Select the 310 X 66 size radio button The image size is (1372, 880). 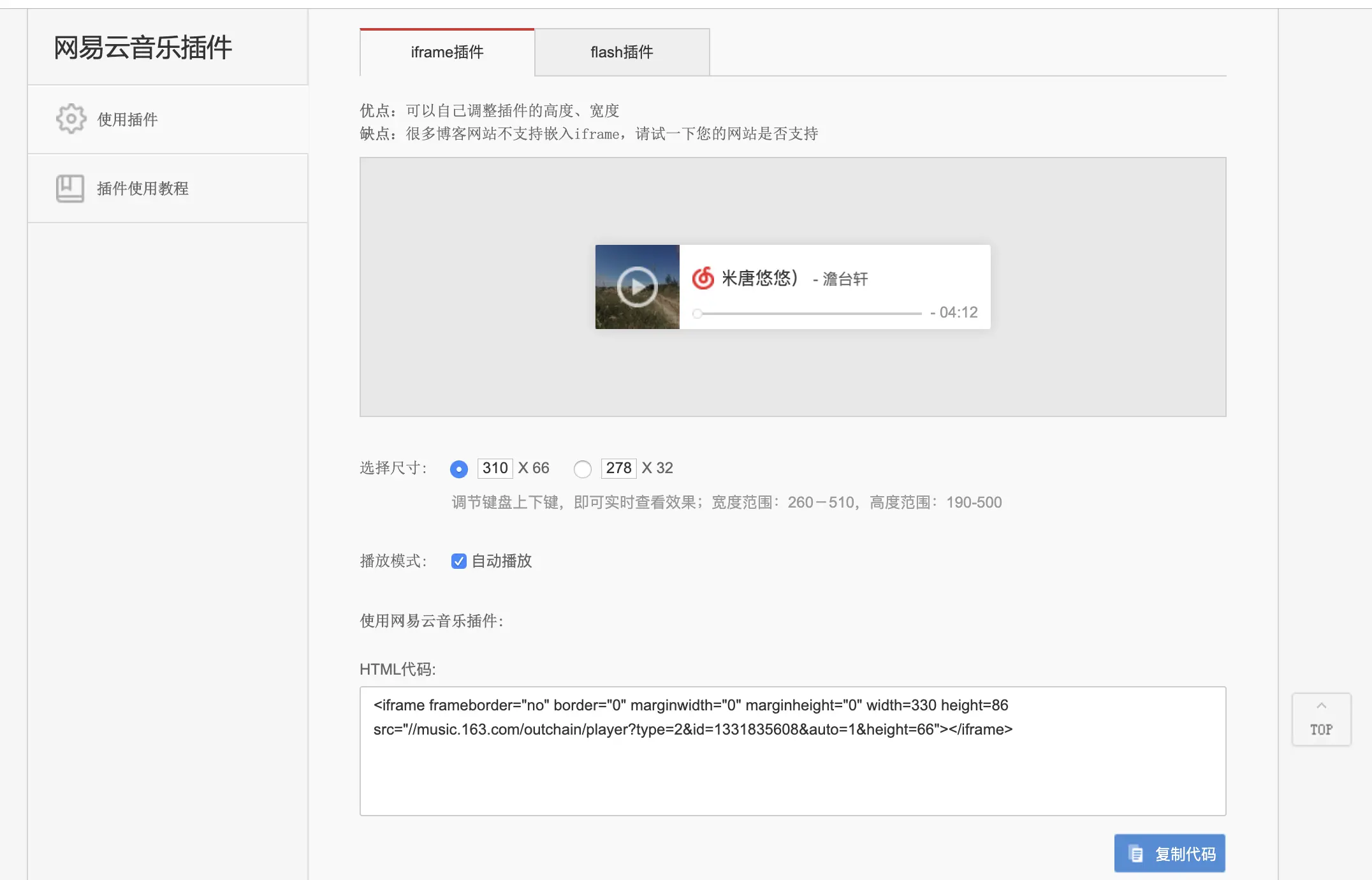click(458, 469)
